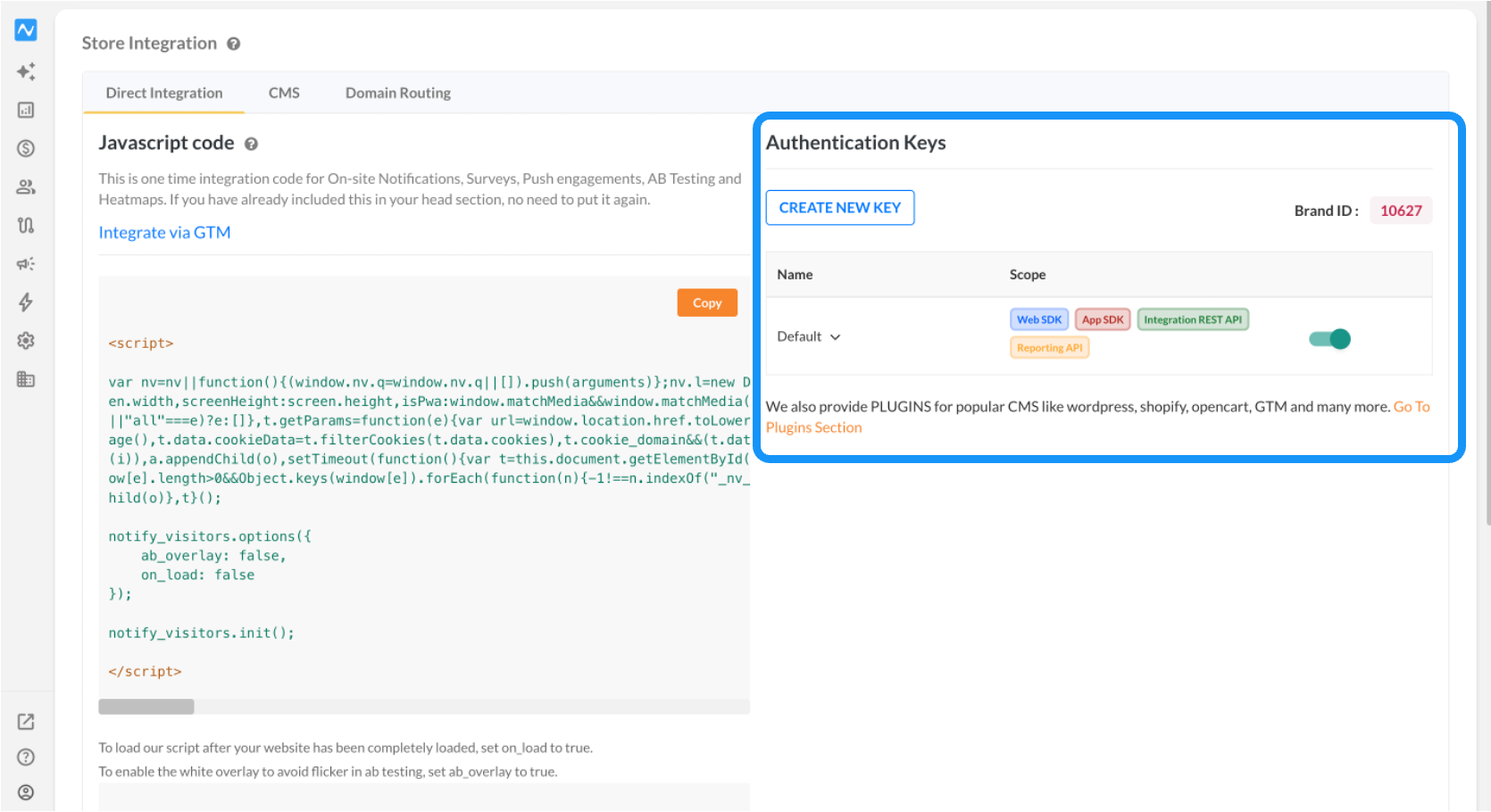Open the building icon in sidebar
Screen dimensions: 1491x812
tap(26, 378)
